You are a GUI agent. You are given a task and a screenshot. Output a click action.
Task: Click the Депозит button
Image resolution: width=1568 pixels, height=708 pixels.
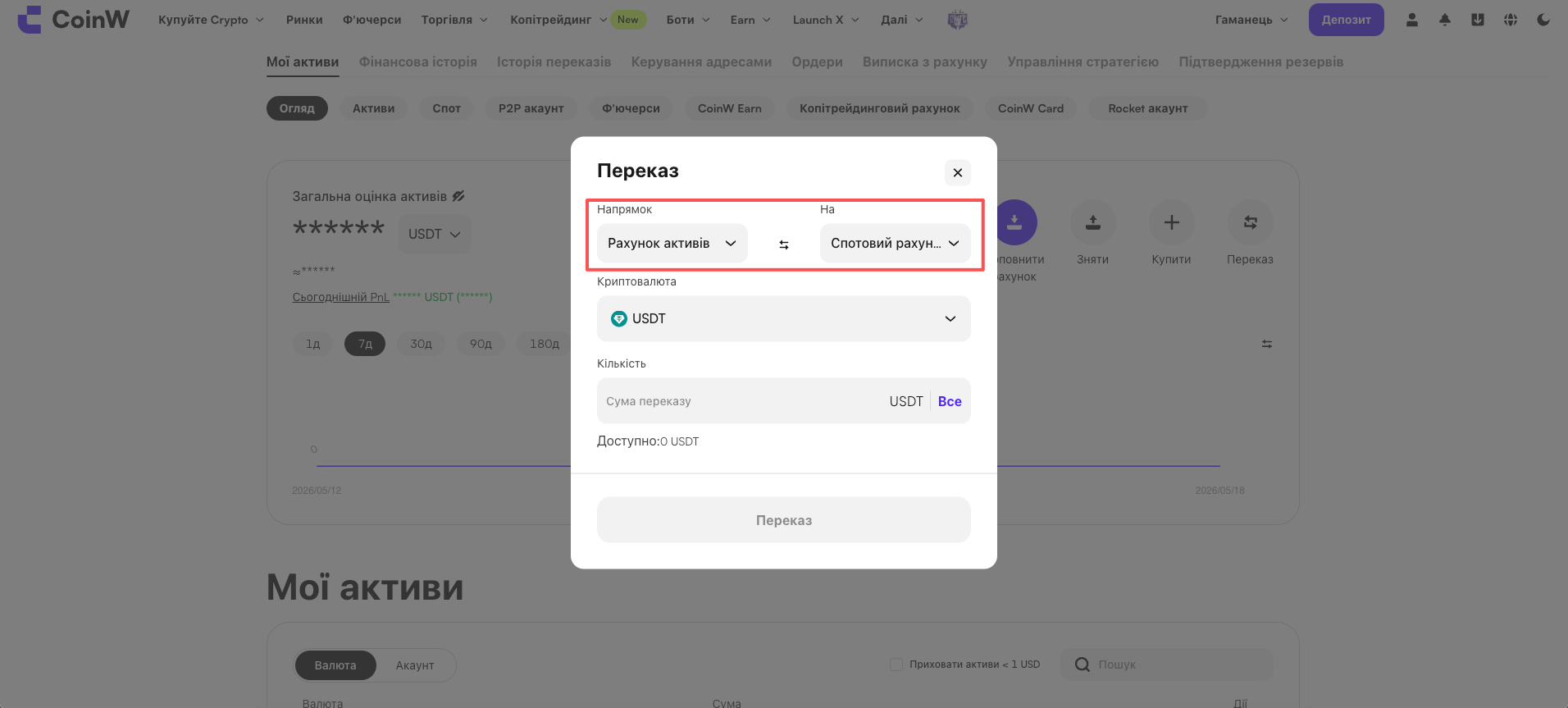[x=1347, y=20]
